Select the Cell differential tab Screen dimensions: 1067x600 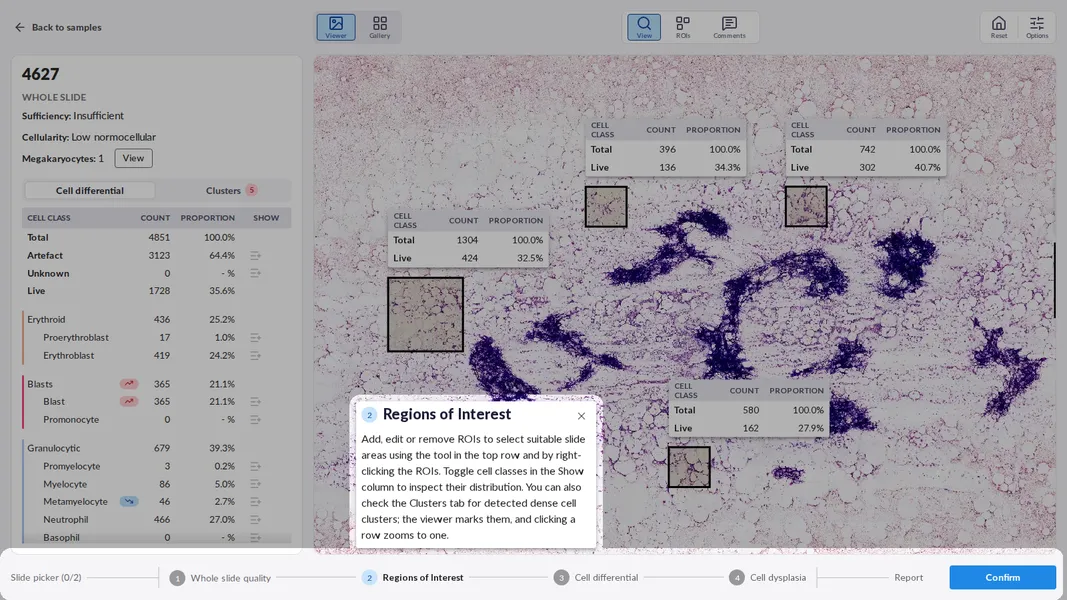[x=89, y=190]
